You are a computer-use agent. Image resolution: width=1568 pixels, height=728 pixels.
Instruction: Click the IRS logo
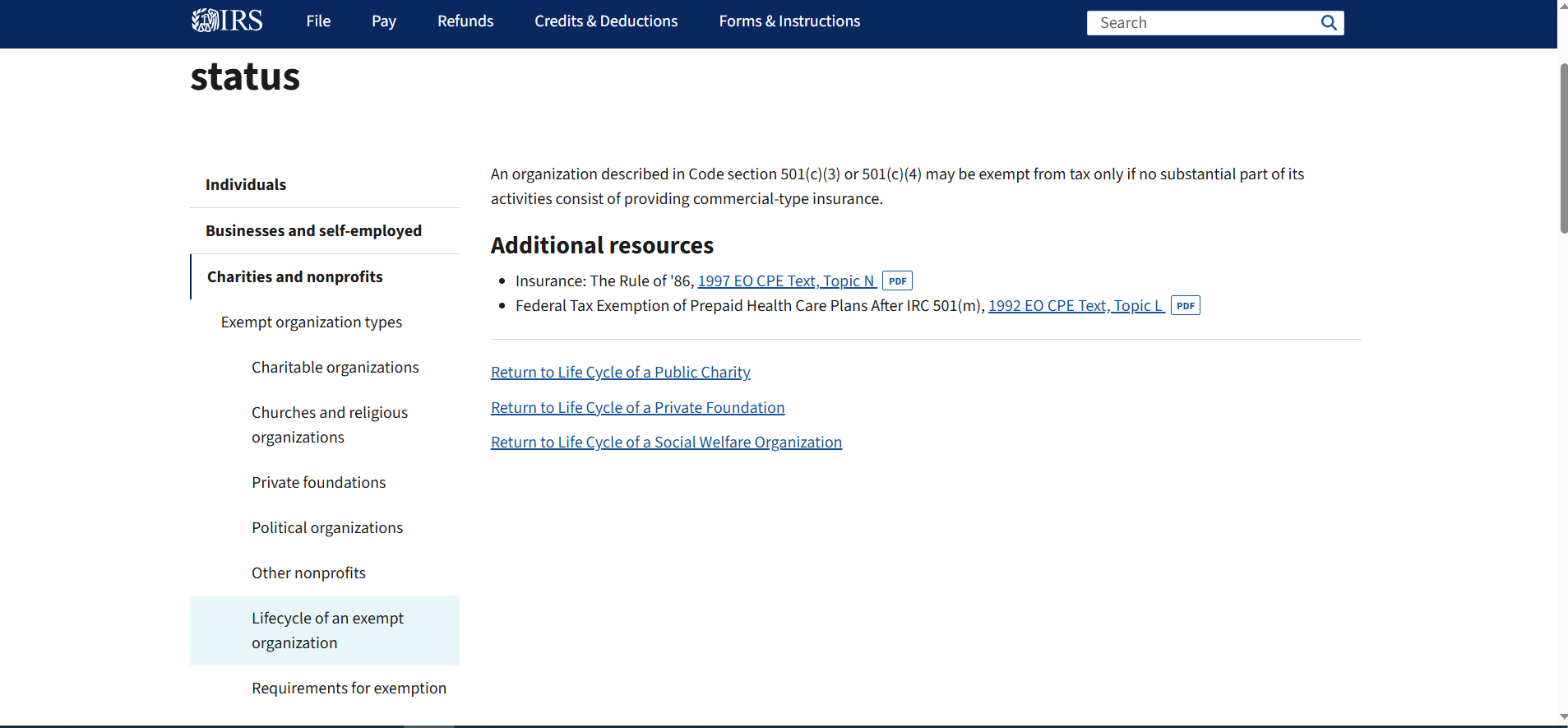pyautogui.click(x=227, y=21)
